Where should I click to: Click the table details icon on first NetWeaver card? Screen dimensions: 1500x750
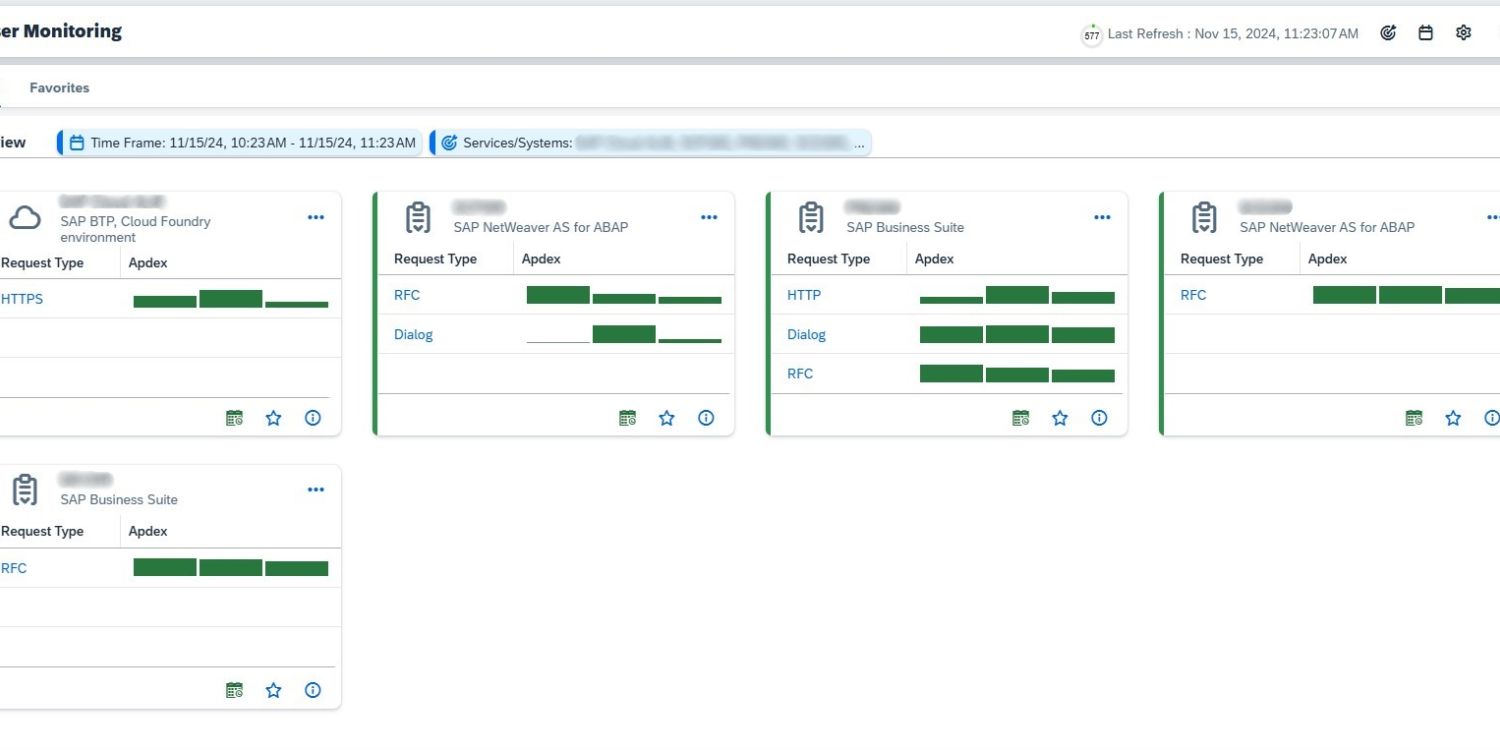click(627, 418)
